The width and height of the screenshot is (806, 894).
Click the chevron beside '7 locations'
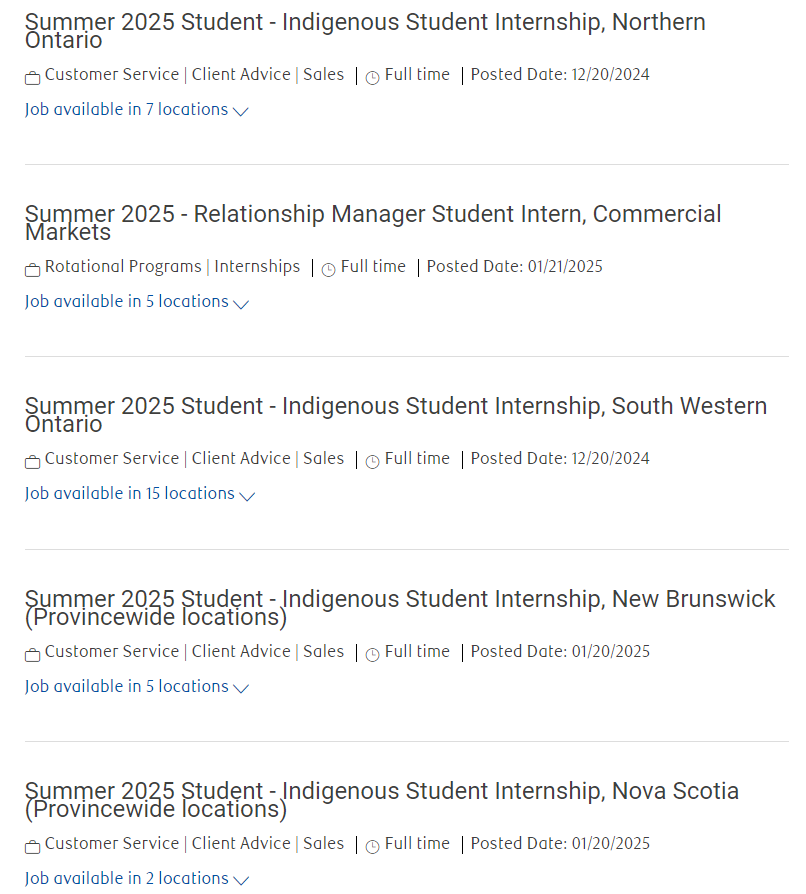241,112
